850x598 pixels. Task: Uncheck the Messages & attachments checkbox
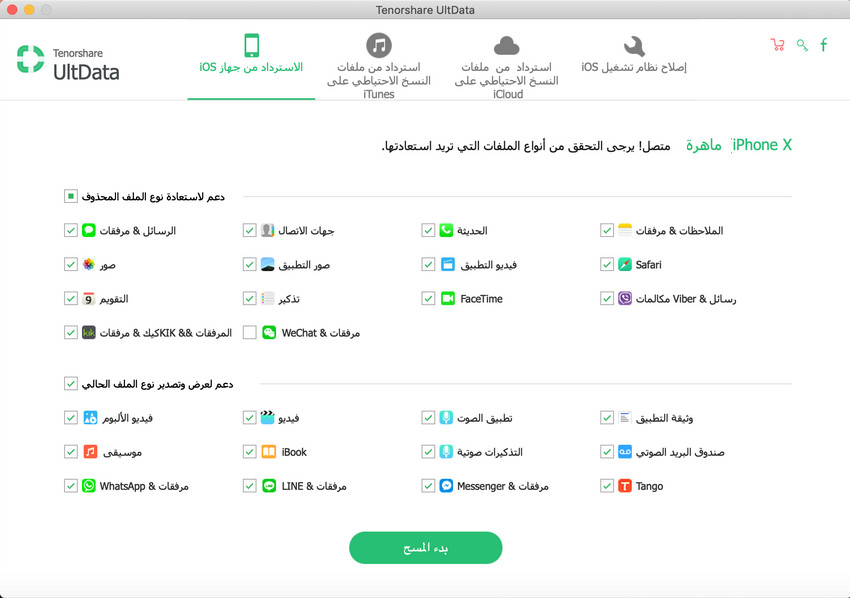point(71,230)
